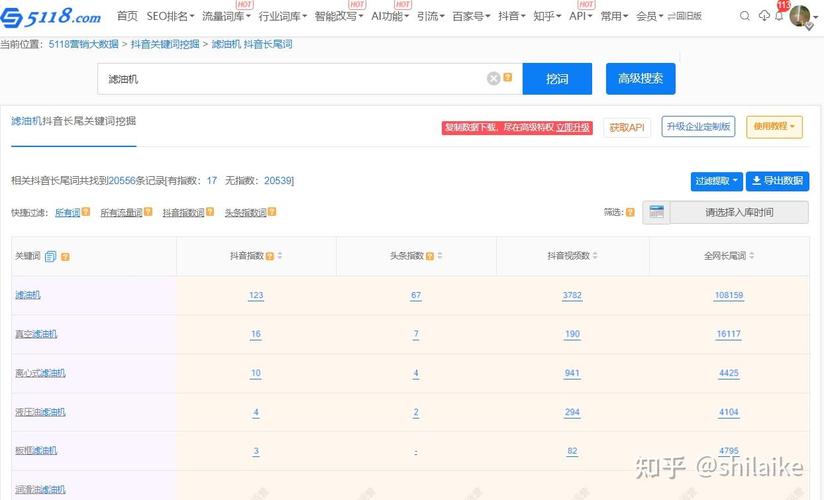Open the API navigation menu
This screenshot has height=500, width=824.
coord(580,16)
